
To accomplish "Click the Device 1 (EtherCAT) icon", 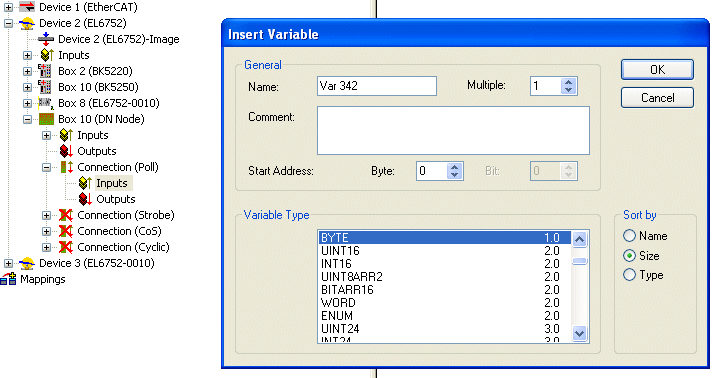I will (x=27, y=7).
